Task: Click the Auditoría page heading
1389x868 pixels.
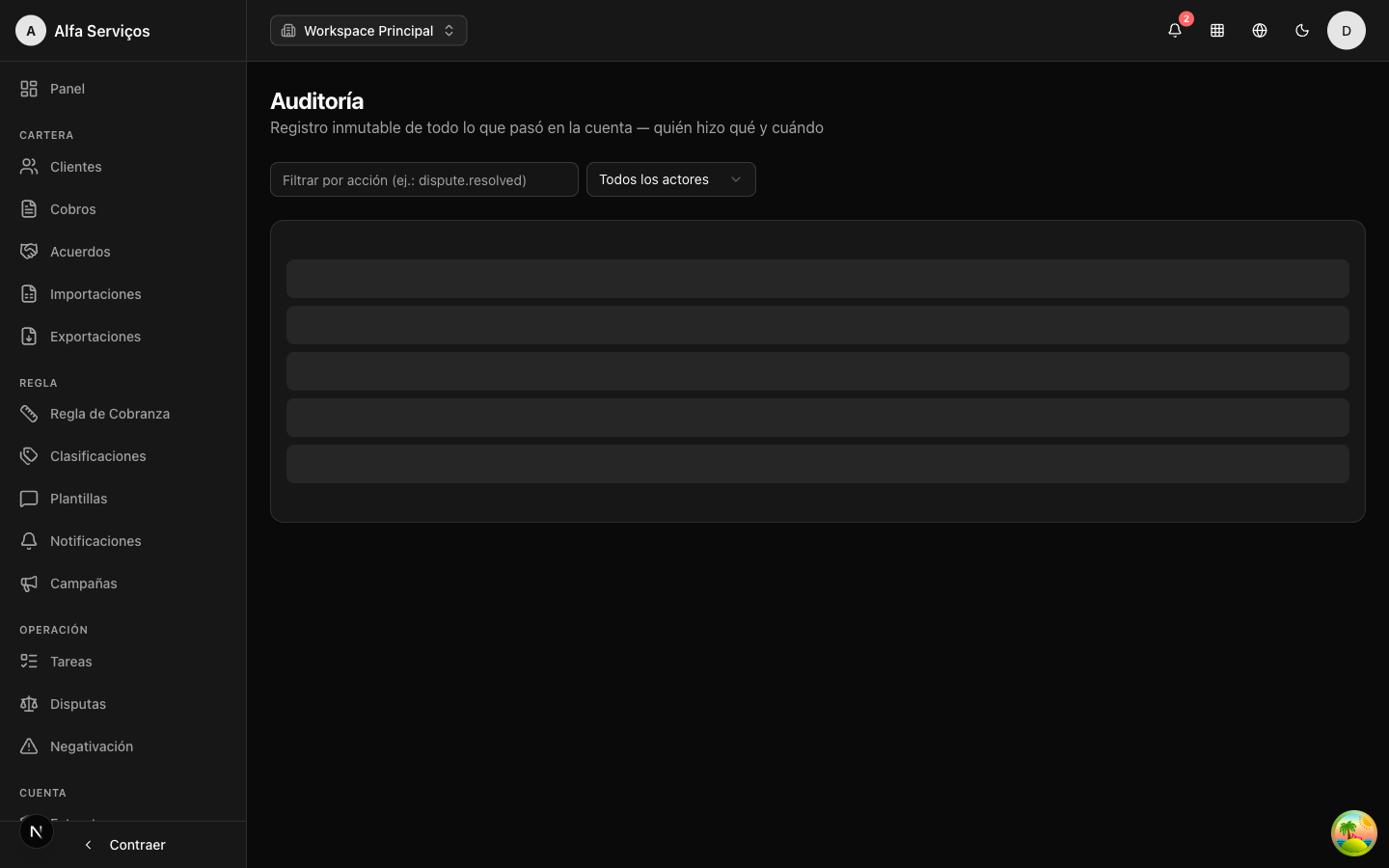Action: [317, 101]
